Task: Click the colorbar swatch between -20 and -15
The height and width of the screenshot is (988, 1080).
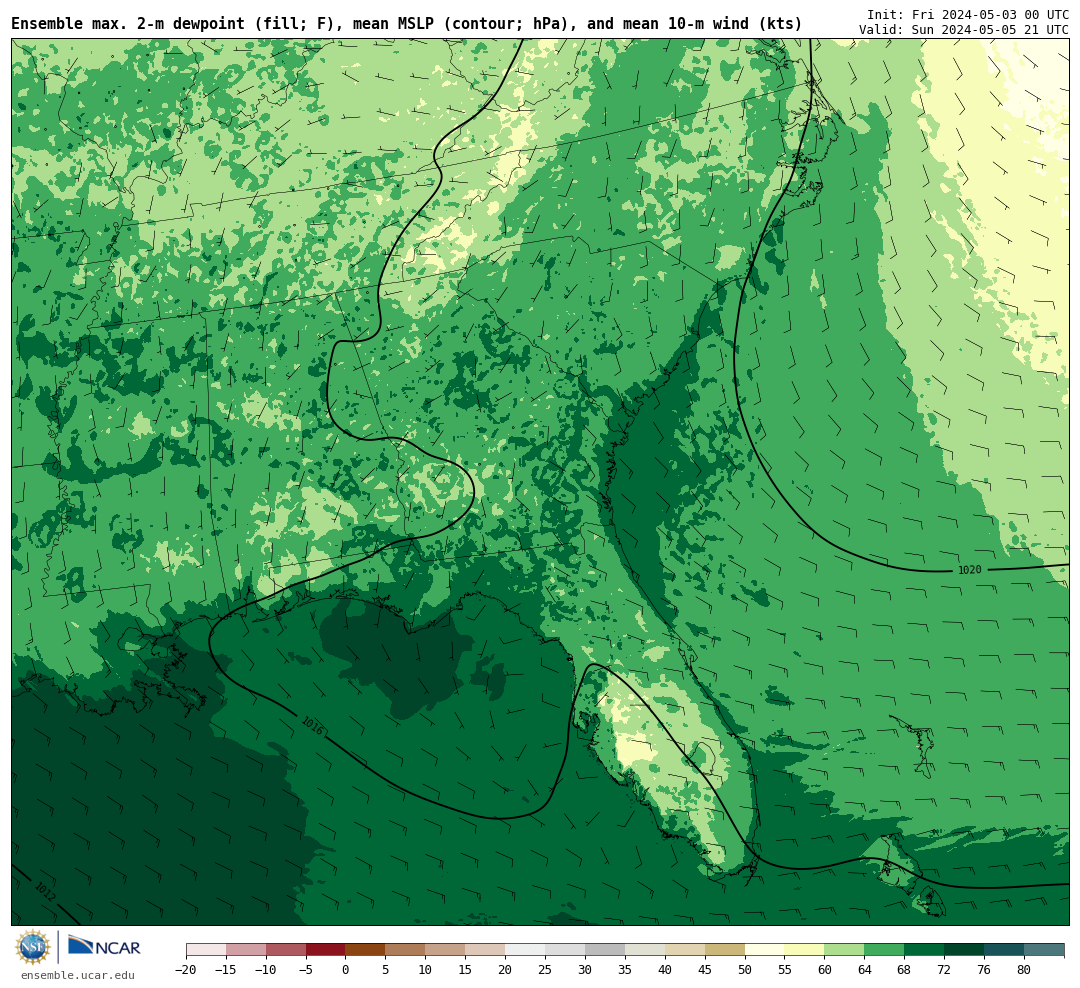Action: point(206,950)
